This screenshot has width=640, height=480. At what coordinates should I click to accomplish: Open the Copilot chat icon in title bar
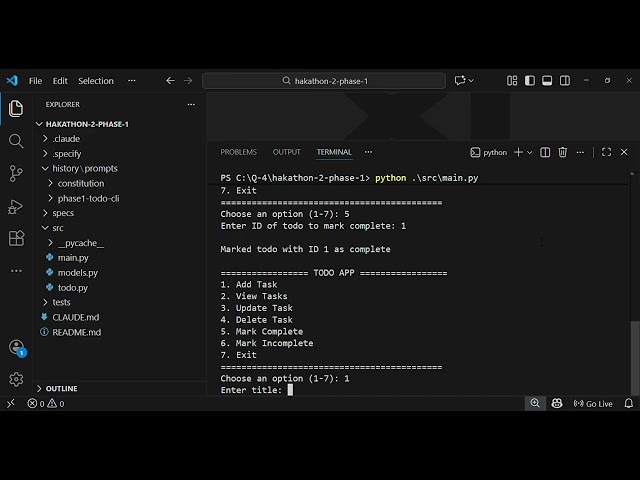460,80
